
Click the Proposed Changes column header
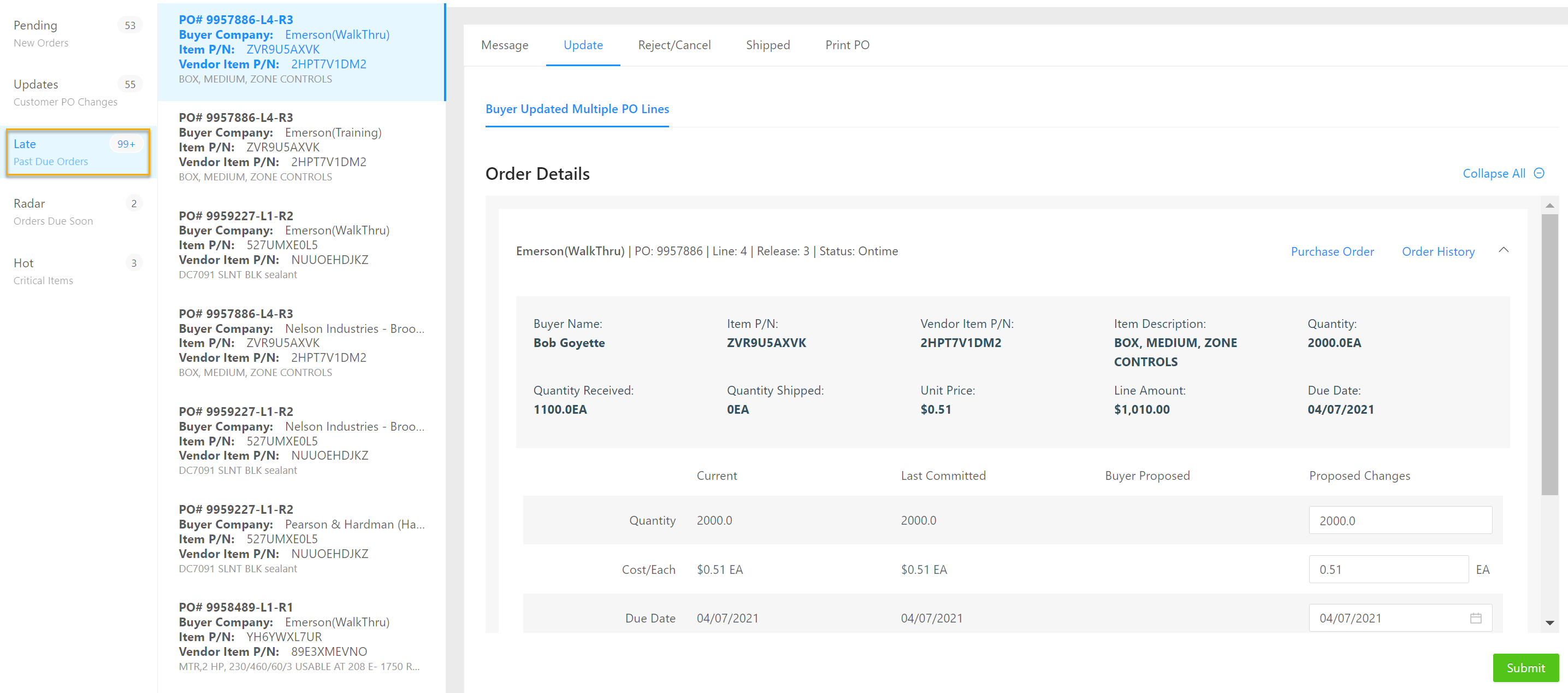1359,475
